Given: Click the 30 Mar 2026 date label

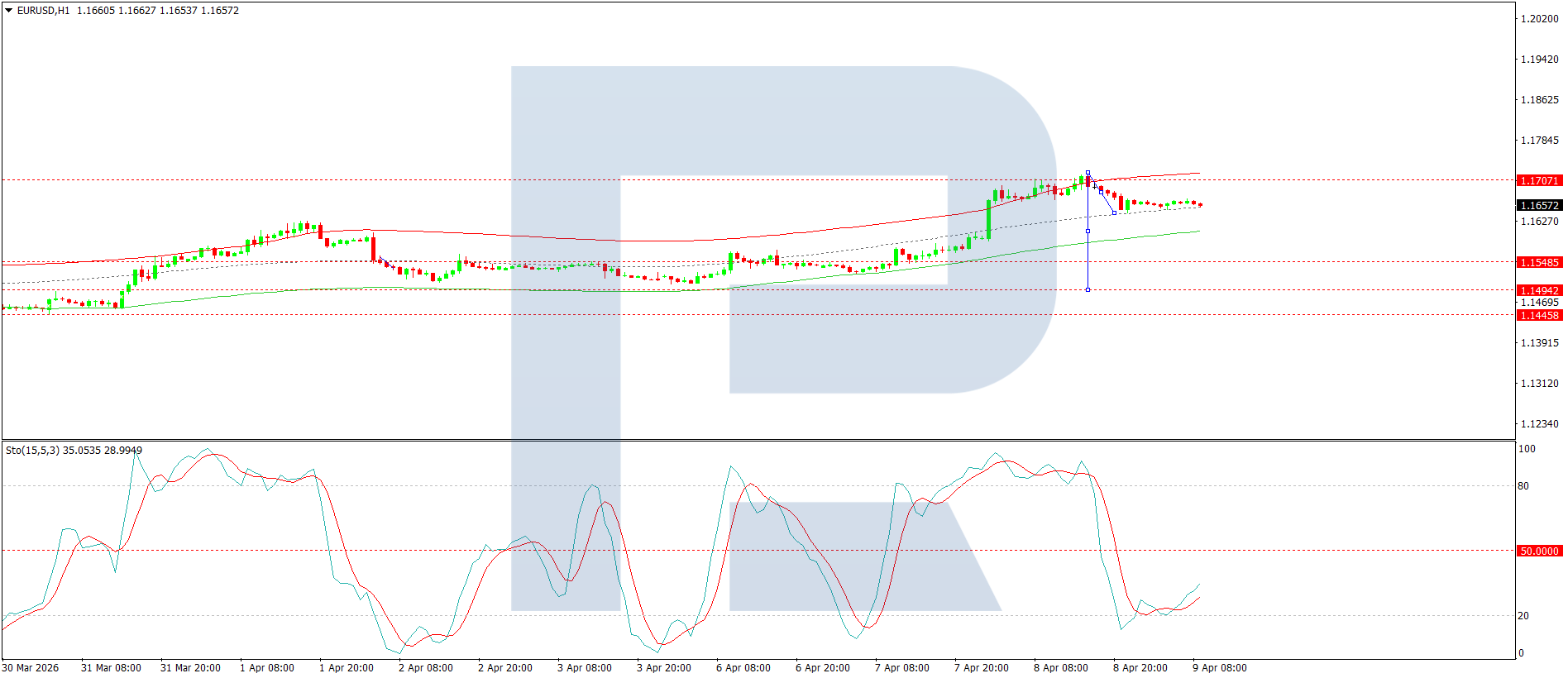Looking at the screenshot, I should point(31,668).
